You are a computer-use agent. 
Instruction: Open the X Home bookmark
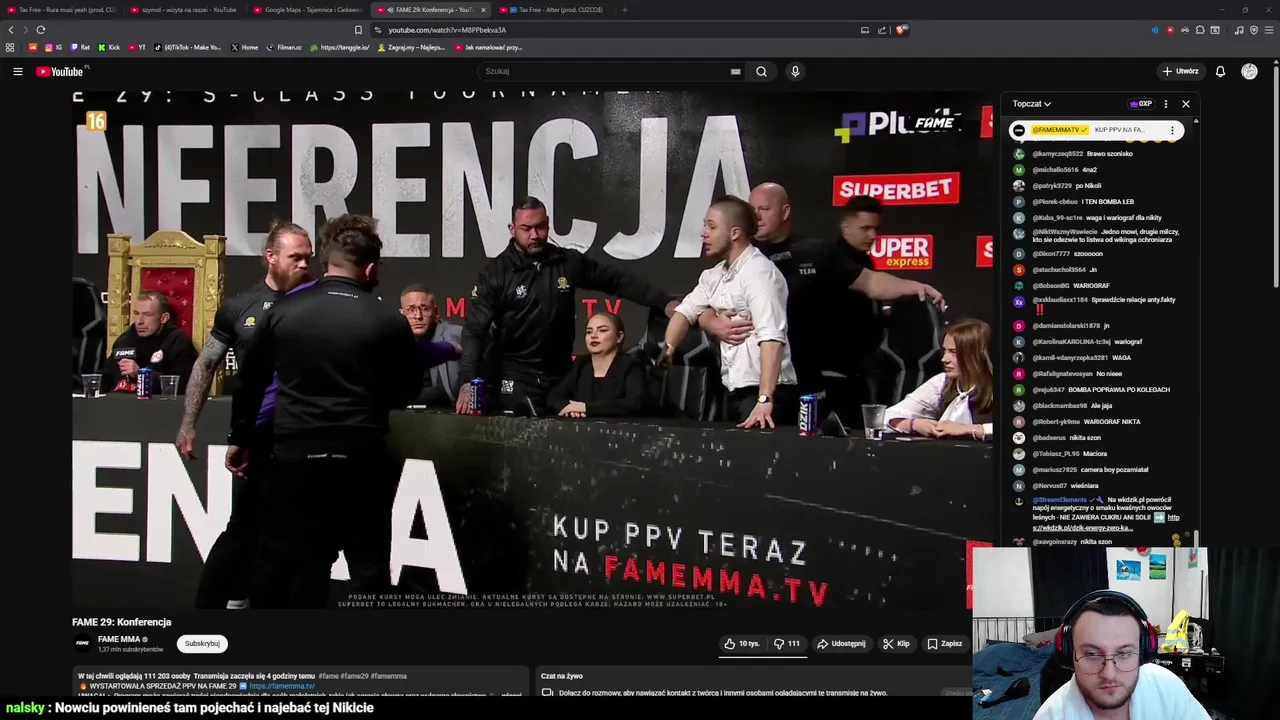(245, 47)
